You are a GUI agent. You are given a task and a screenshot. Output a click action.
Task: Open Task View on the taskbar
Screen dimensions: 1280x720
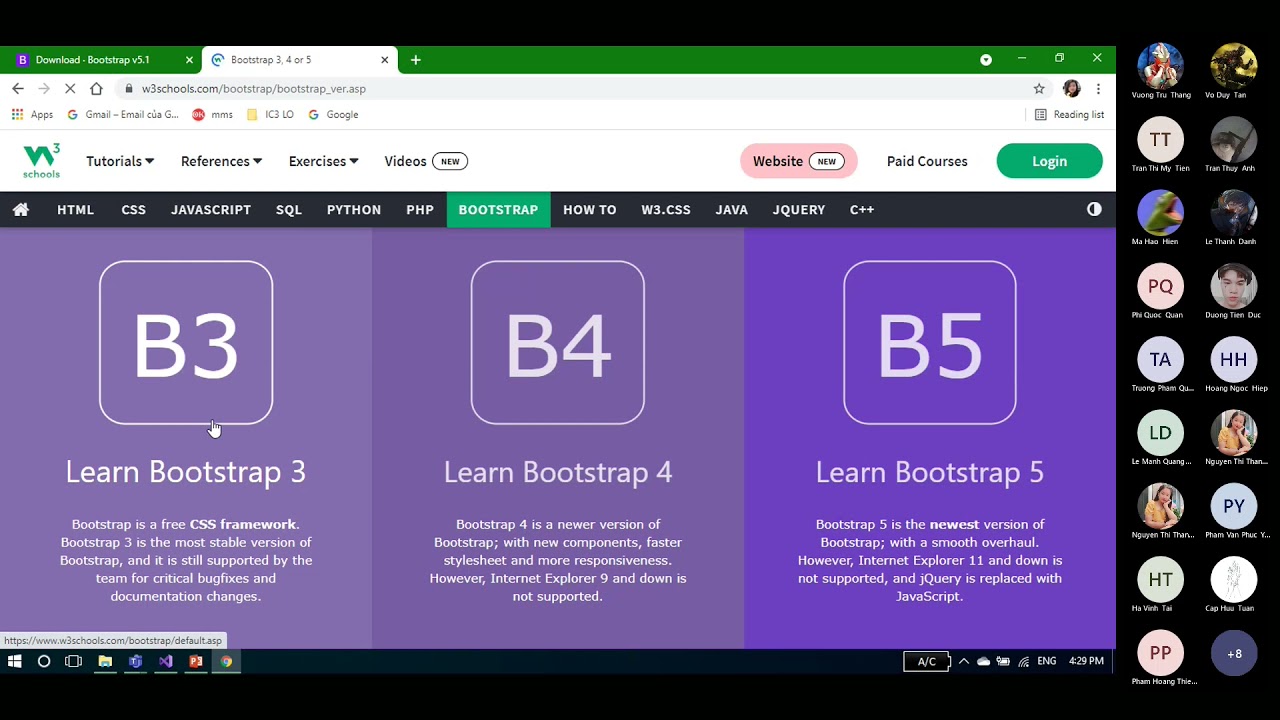coord(73,661)
